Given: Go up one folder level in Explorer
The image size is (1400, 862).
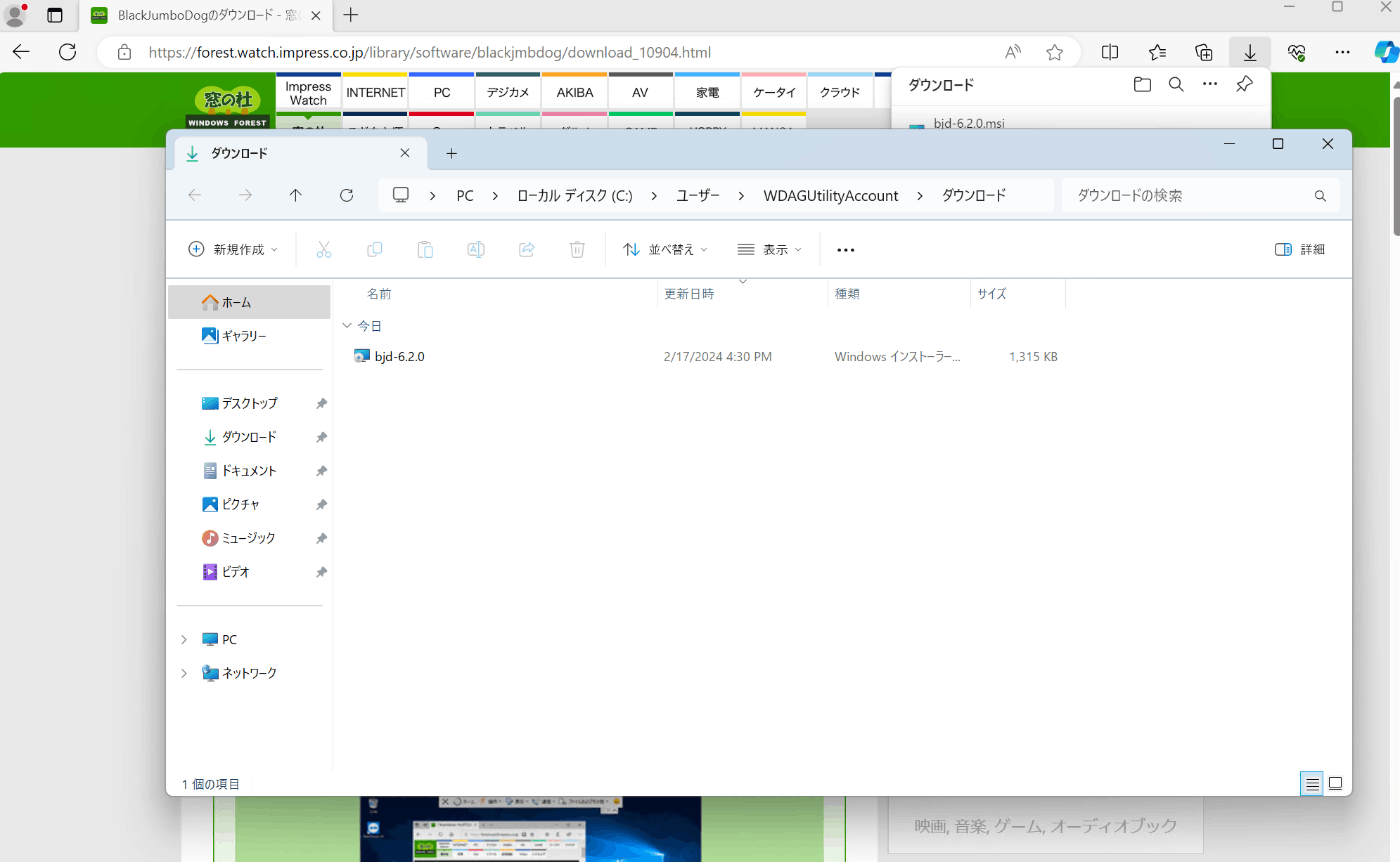Looking at the screenshot, I should point(296,196).
